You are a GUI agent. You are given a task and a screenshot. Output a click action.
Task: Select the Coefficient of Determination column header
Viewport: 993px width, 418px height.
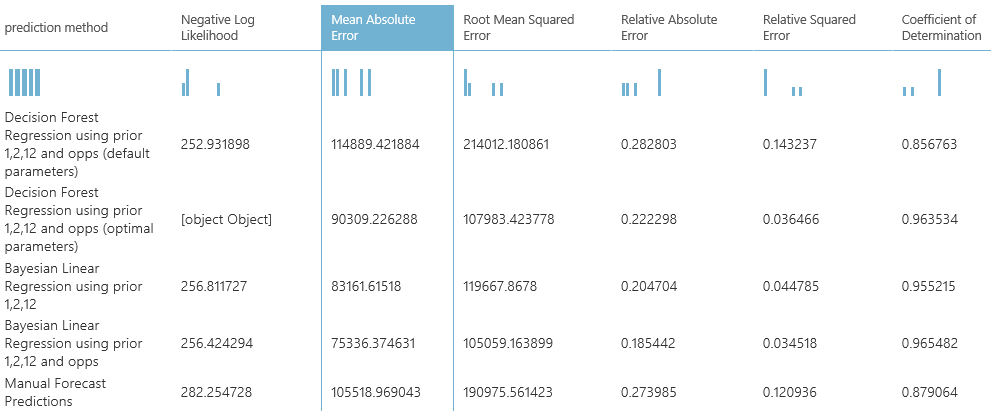pyautogui.click(x=941, y=28)
